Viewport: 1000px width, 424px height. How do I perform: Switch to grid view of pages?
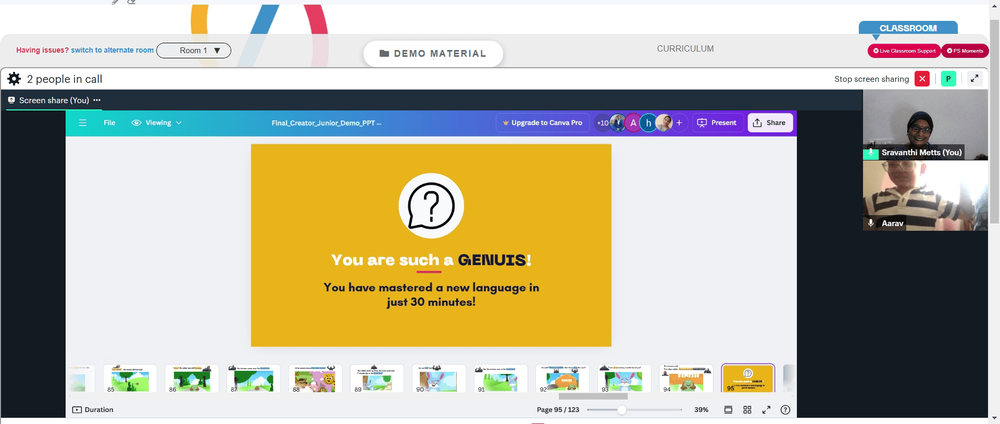click(x=747, y=410)
